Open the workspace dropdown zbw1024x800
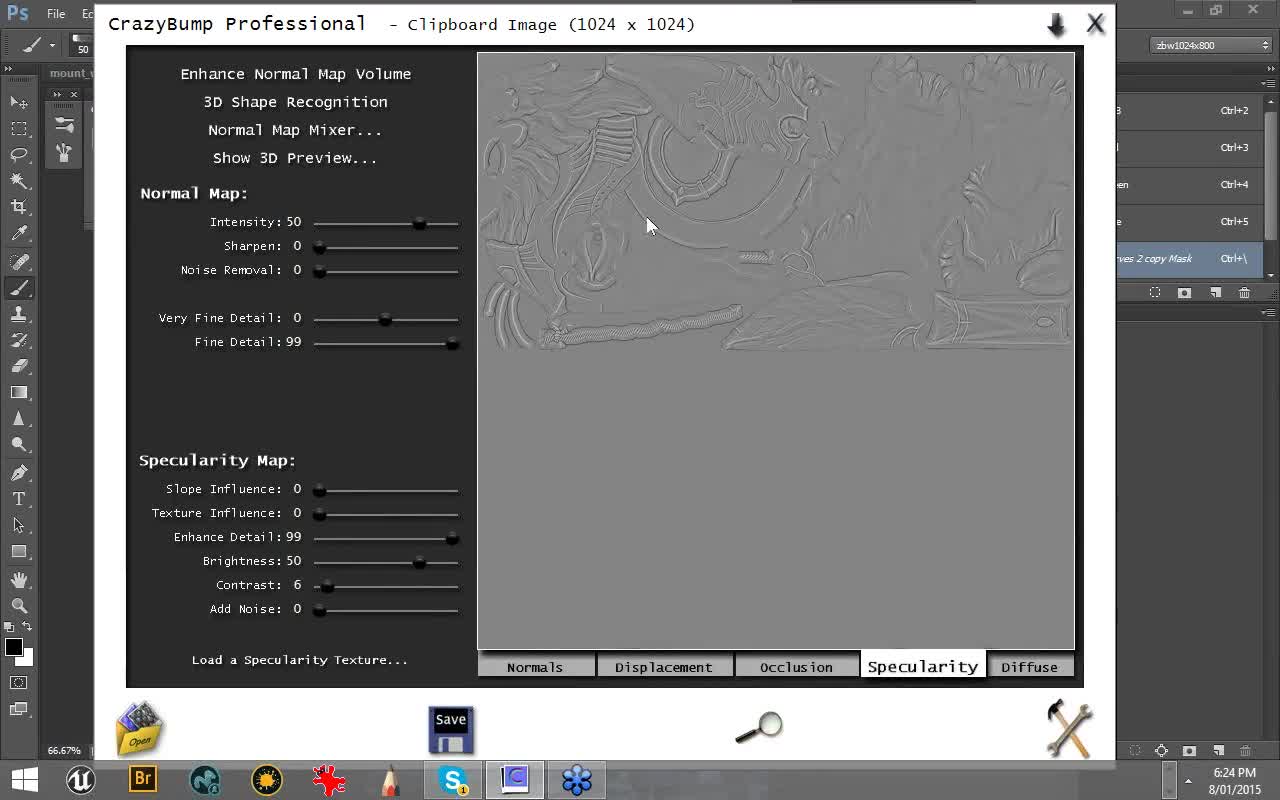This screenshot has width=1280, height=800. point(1210,45)
